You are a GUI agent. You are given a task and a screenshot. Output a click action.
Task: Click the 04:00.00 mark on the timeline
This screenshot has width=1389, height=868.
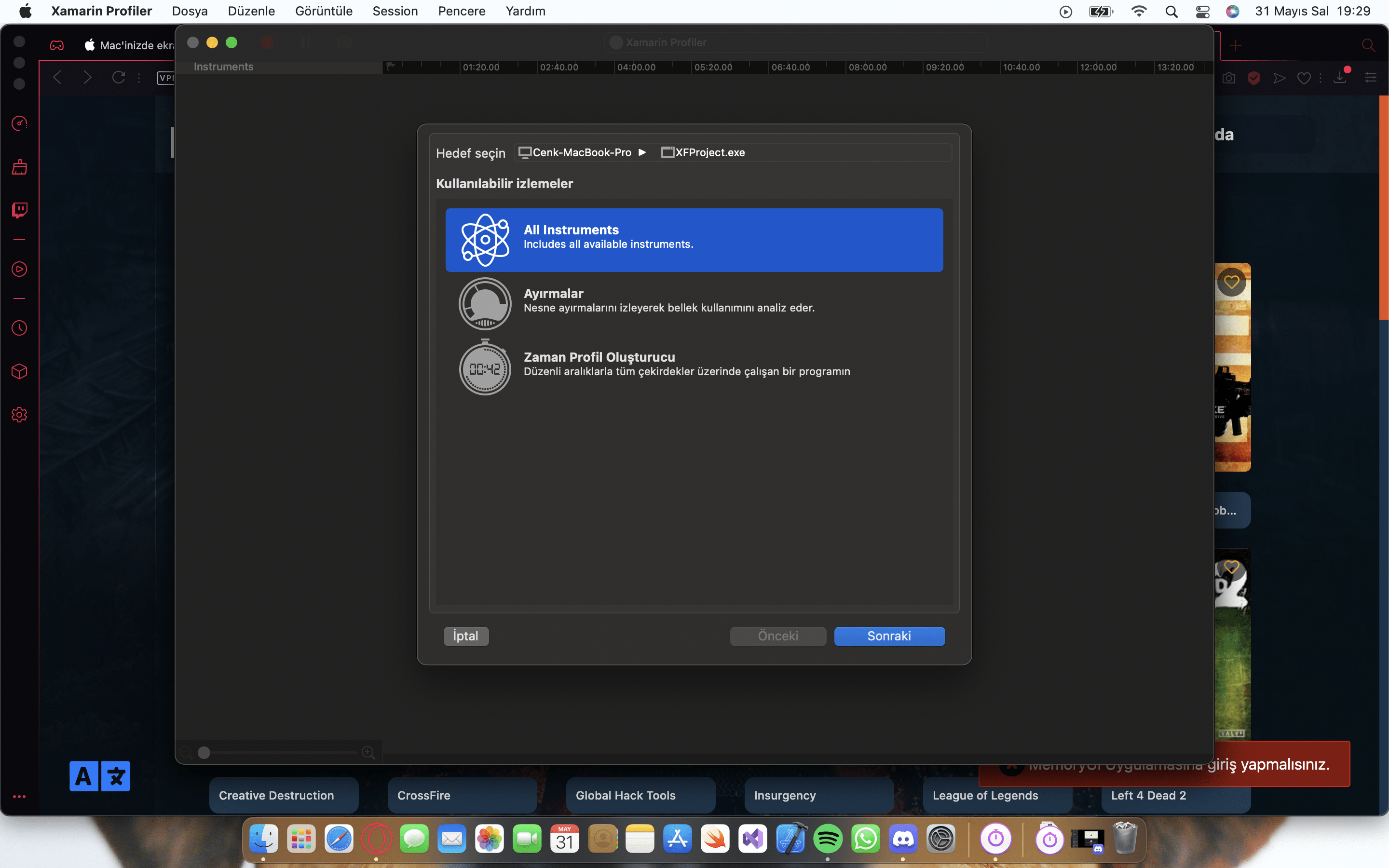636,67
